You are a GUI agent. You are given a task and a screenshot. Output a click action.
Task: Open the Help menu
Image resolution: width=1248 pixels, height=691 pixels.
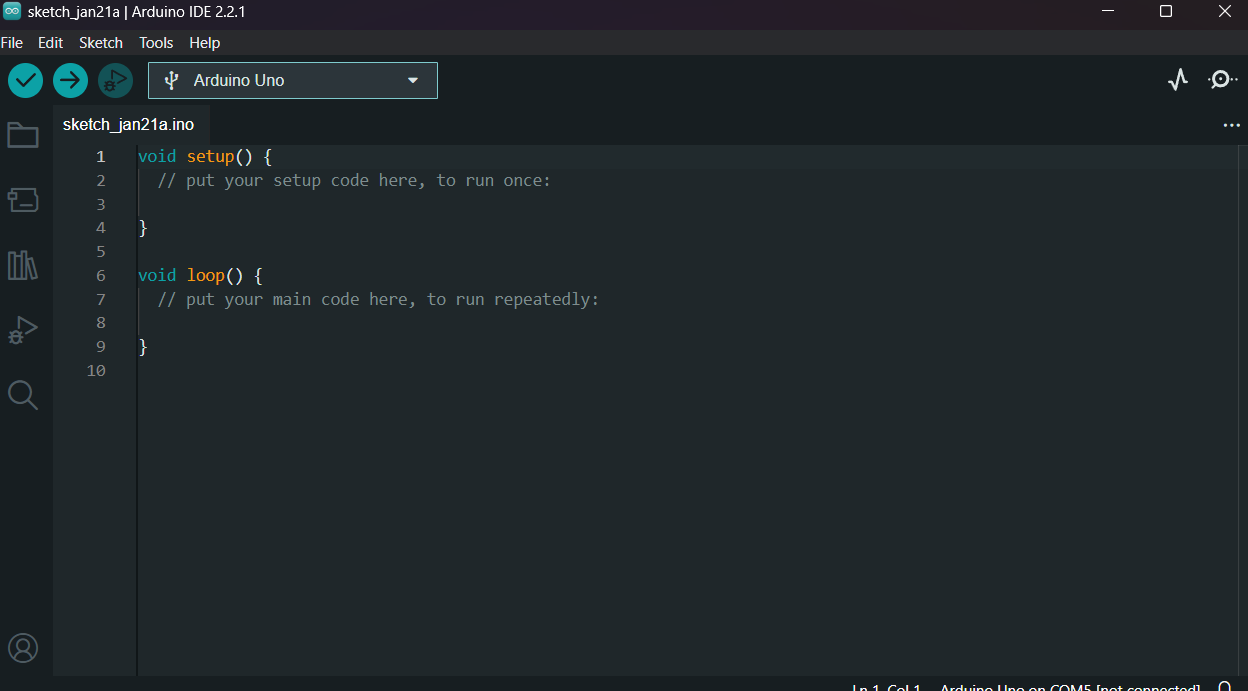coord(204,43)
